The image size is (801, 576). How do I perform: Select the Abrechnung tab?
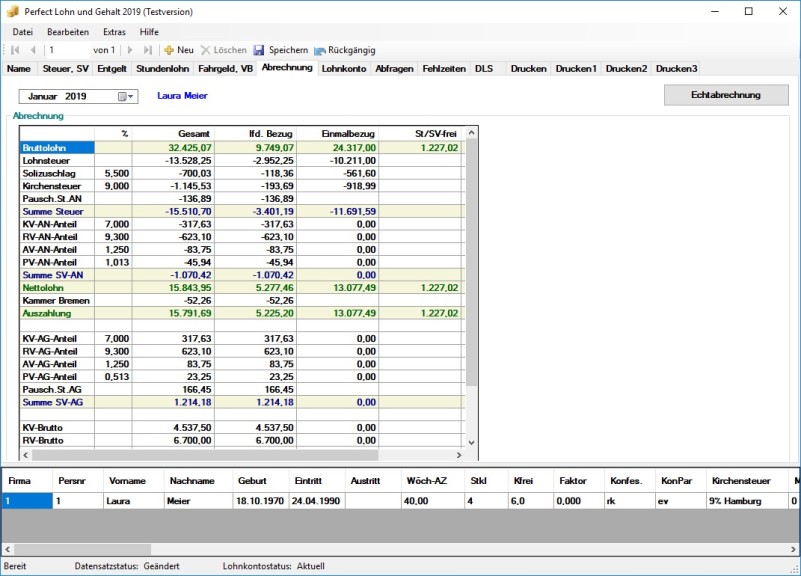tap(287, 67)
